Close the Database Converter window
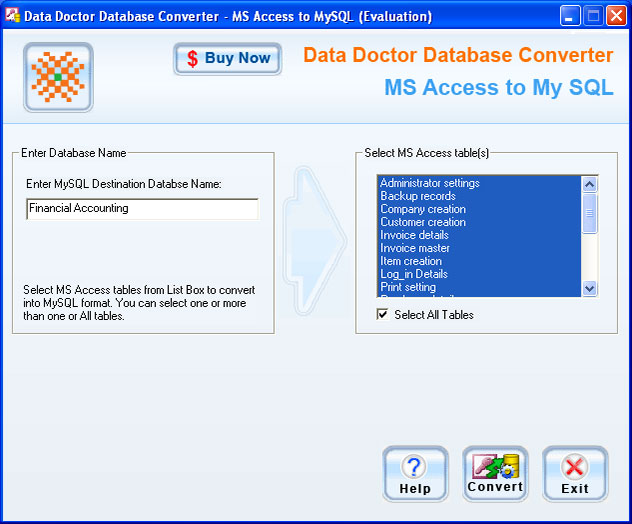This screenshot has width=632, height=524. [616, 16]
